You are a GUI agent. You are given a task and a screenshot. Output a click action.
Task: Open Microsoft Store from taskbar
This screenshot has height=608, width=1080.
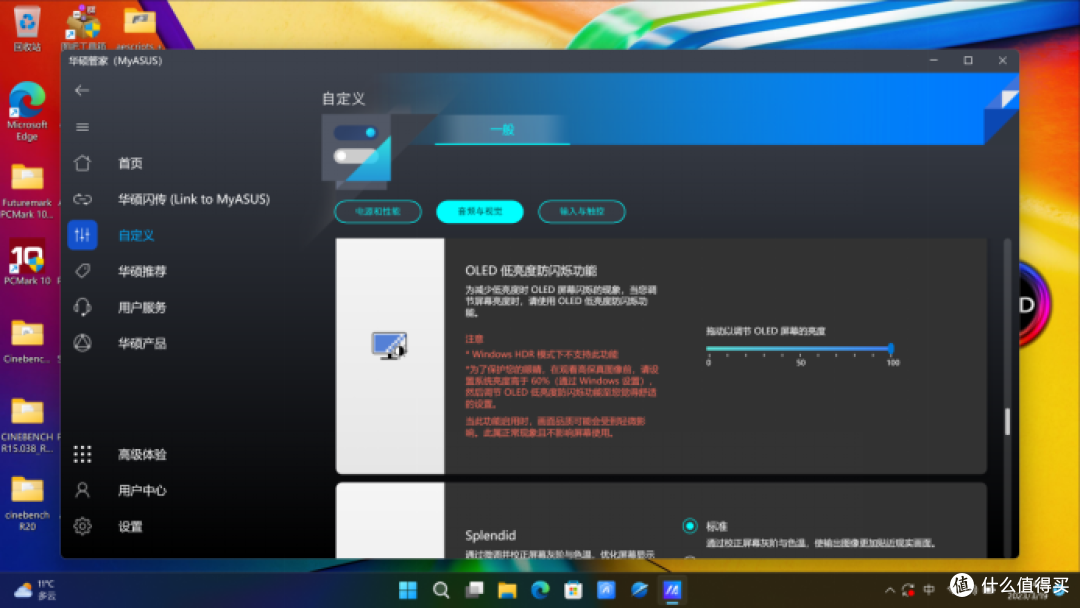[x=573, y=590]
